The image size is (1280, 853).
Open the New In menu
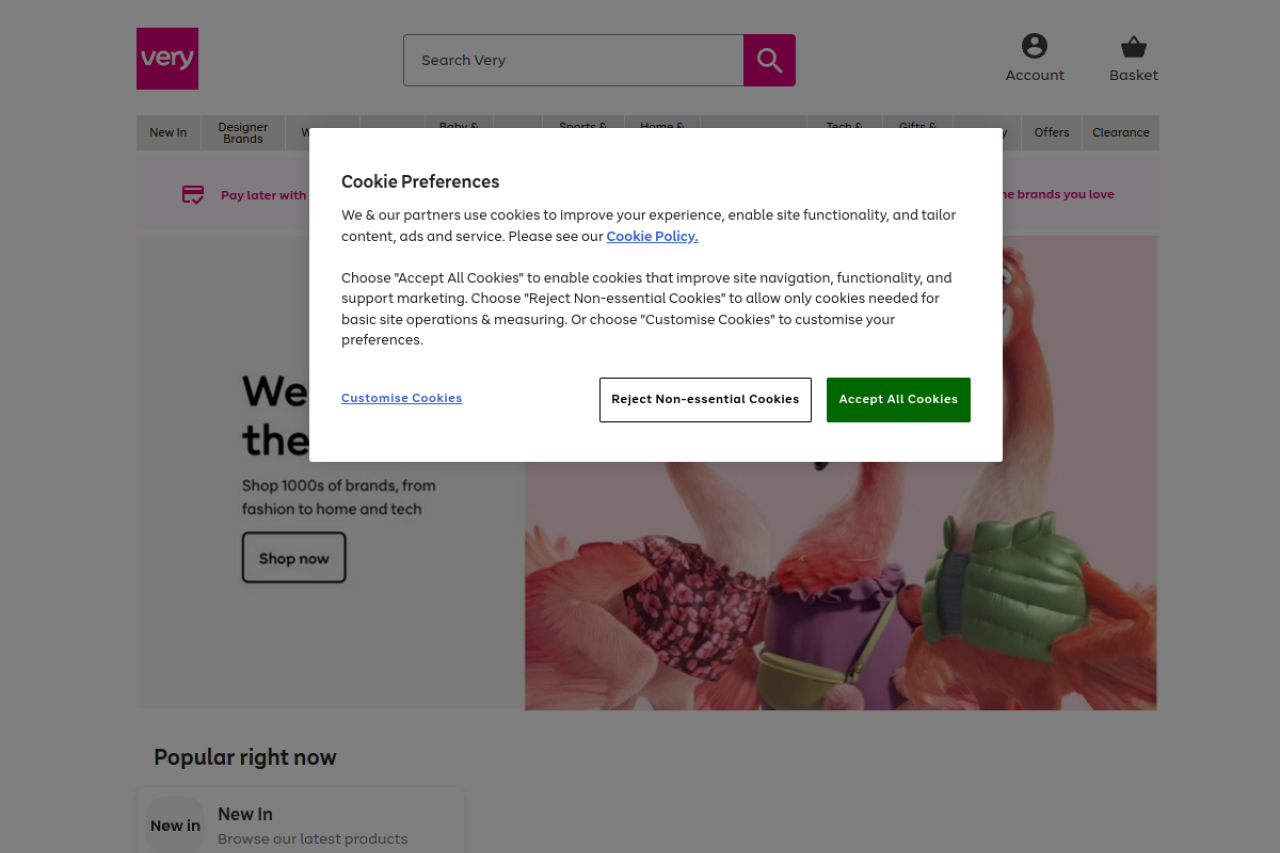point(168,133)
